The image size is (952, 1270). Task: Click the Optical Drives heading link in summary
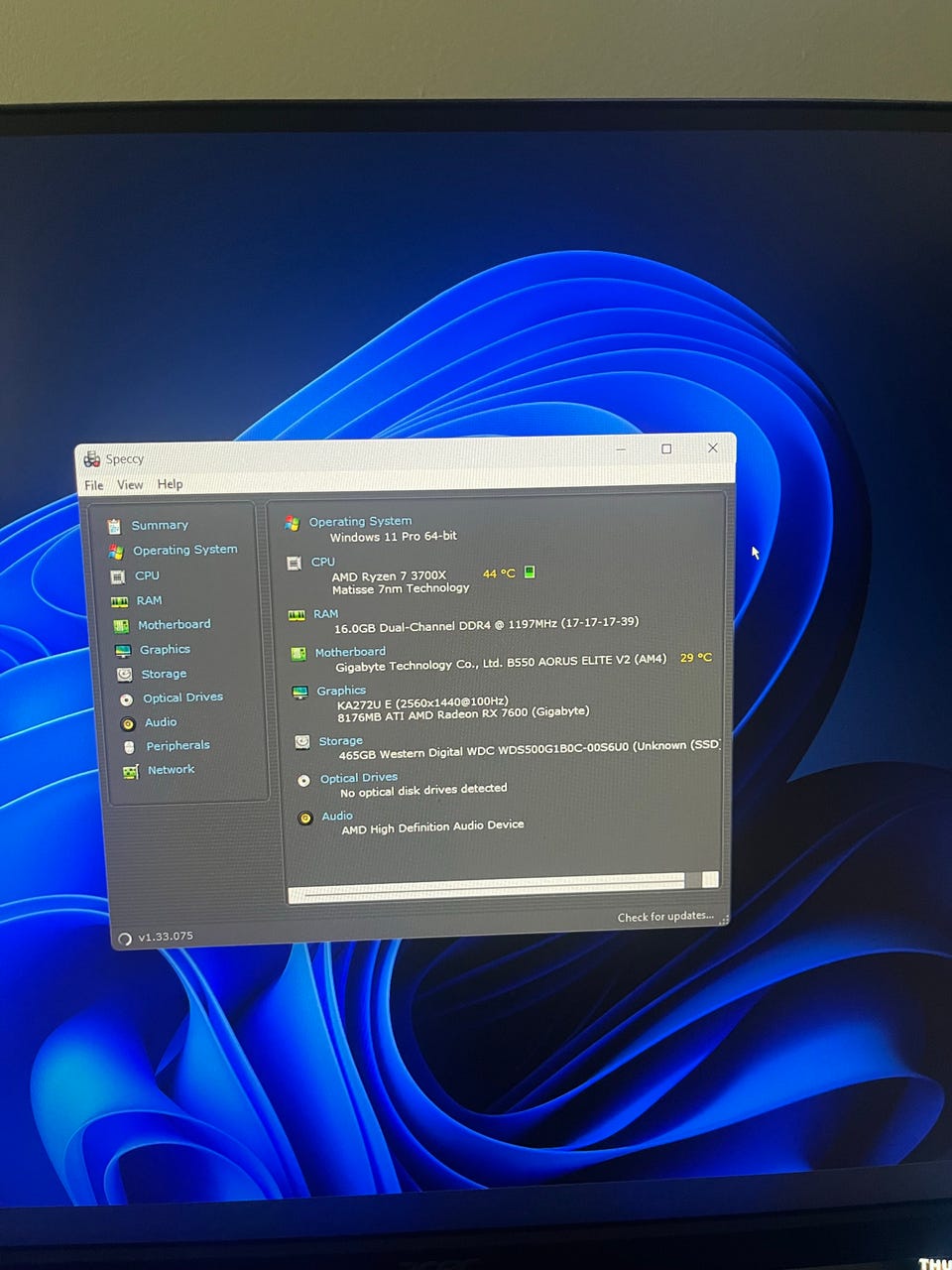click(x=359, y=779)
